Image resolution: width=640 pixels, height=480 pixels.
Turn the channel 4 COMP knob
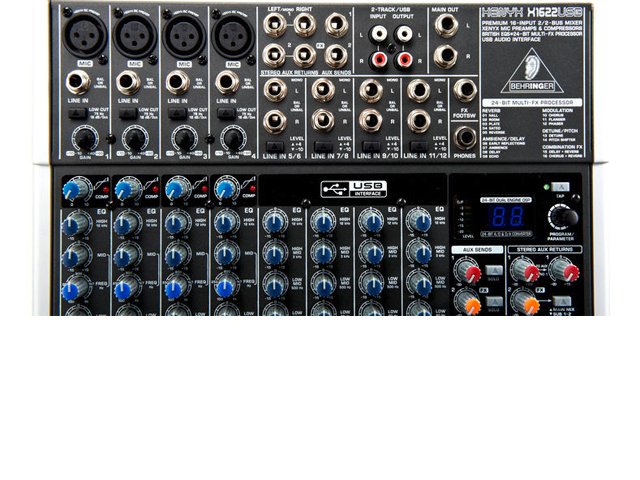226,189
